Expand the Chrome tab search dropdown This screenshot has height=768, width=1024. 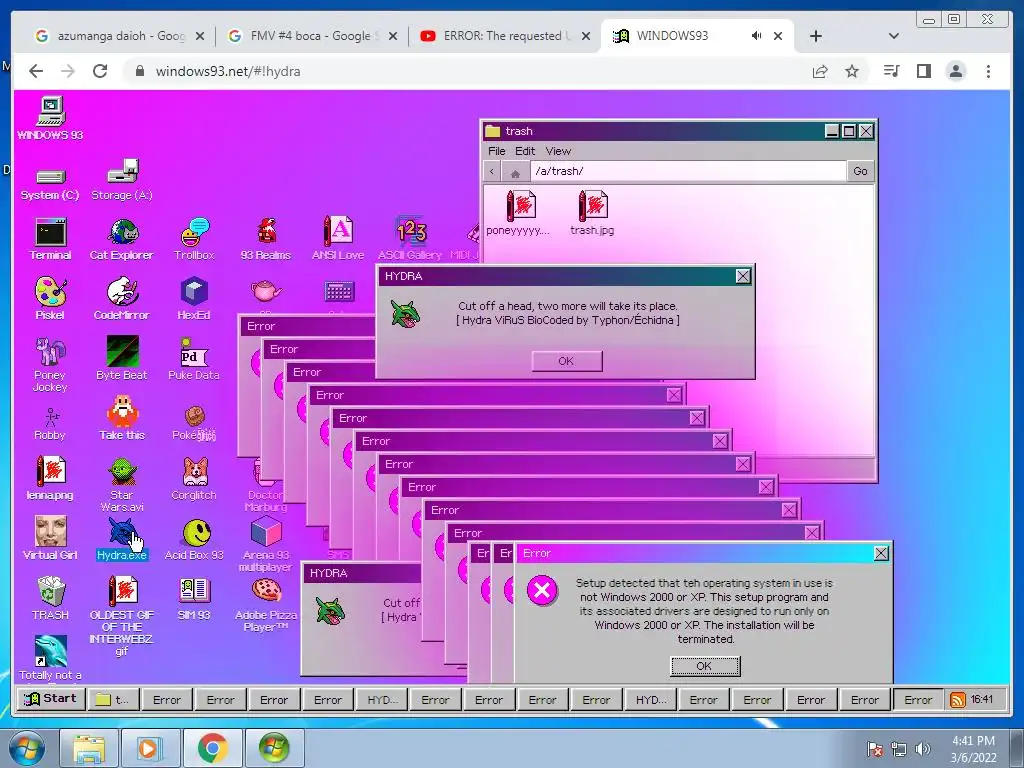(x=894, y=37)
